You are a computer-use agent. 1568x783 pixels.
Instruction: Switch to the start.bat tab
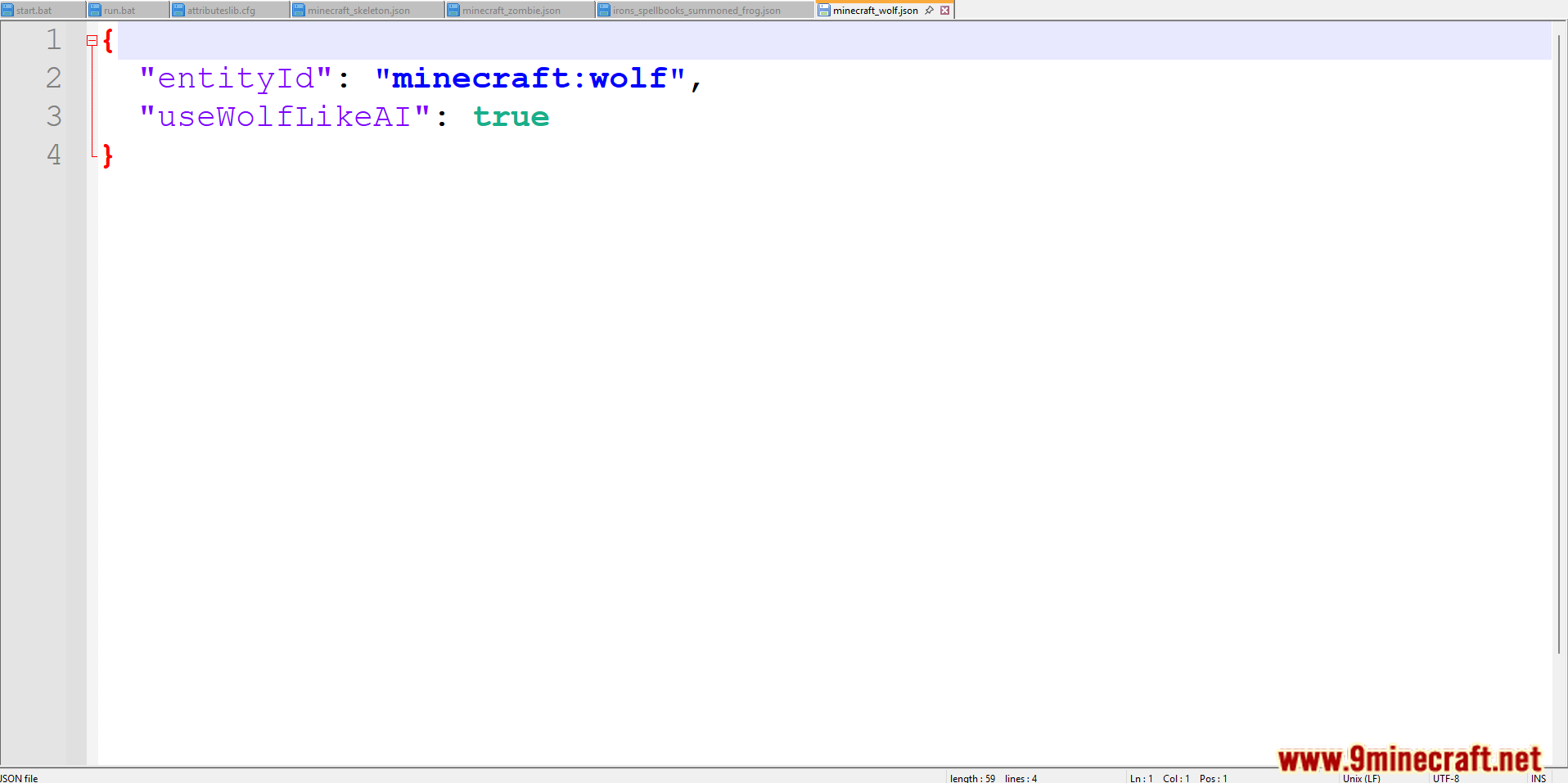pyautogui.click(x=42, y=11)
